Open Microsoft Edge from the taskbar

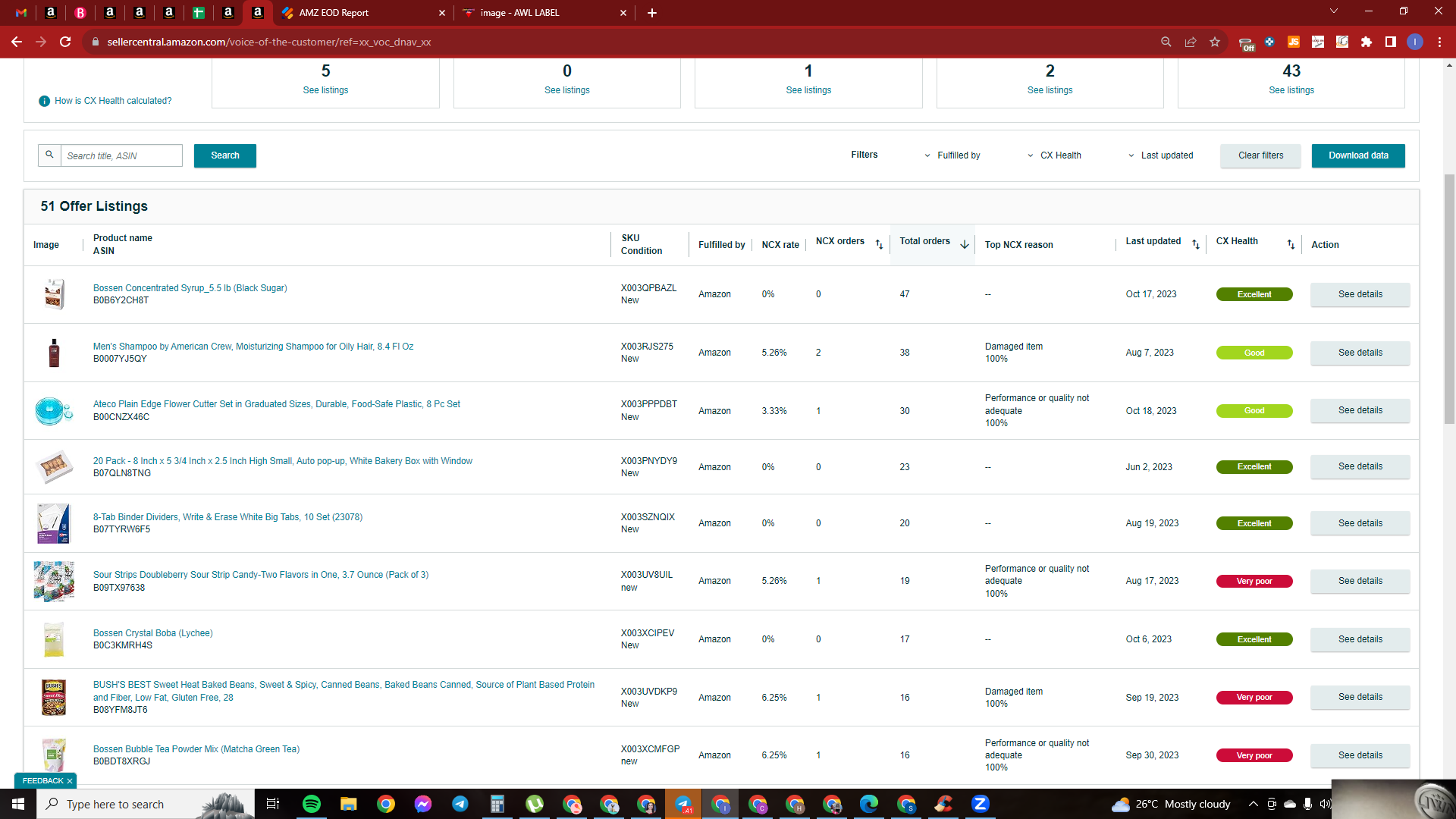[869, 804]
